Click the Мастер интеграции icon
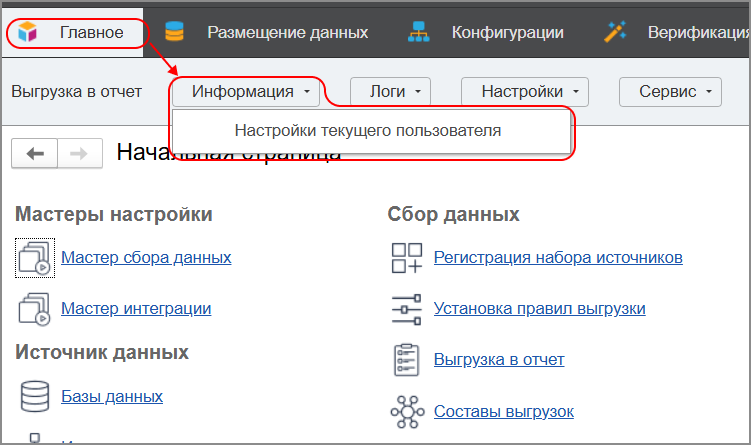This screenshot has height=445, width=751. tap(33, 309)
